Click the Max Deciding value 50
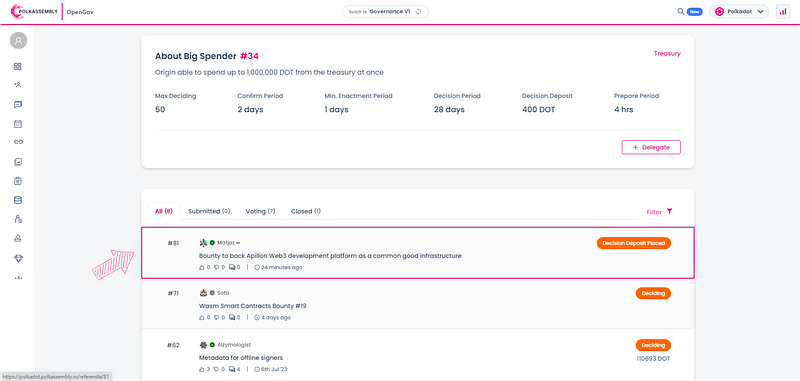The image size is (800, 381). pyautogui.click(x=160, y=110)
